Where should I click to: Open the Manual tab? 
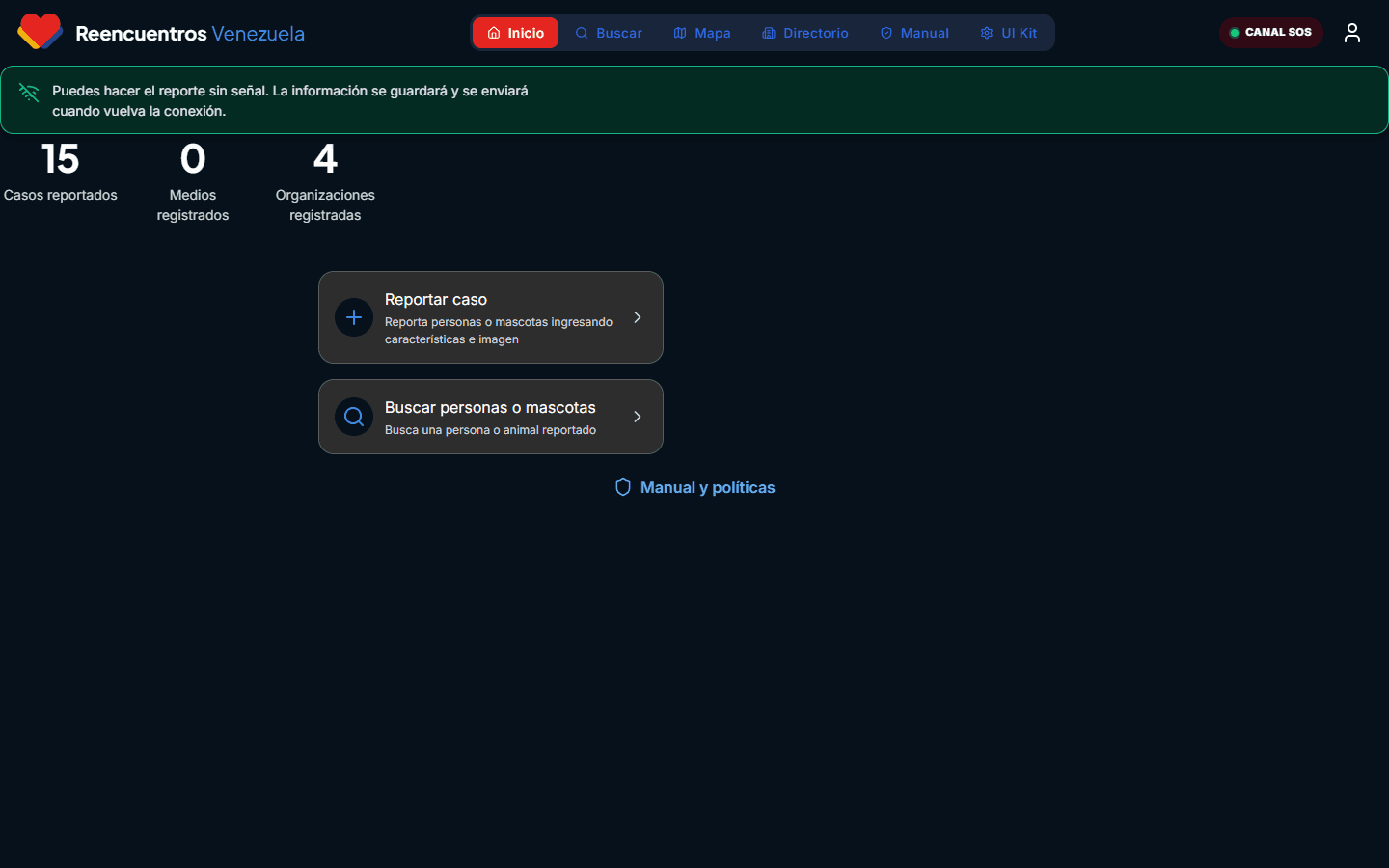[914, 33]
